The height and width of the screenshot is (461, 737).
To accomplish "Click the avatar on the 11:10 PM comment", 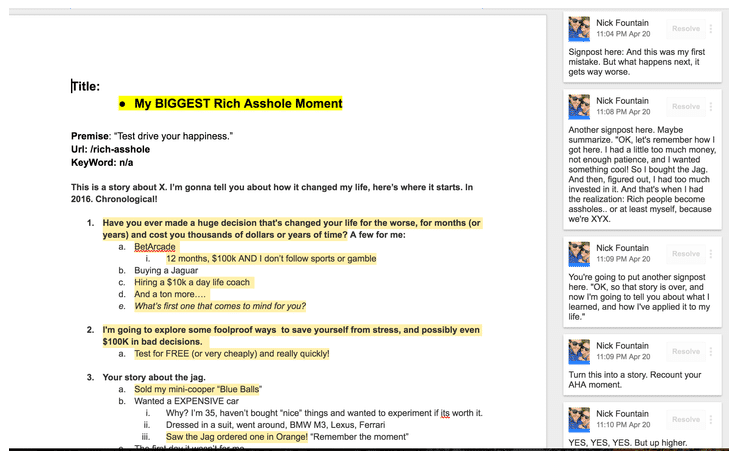I will 579,419.
